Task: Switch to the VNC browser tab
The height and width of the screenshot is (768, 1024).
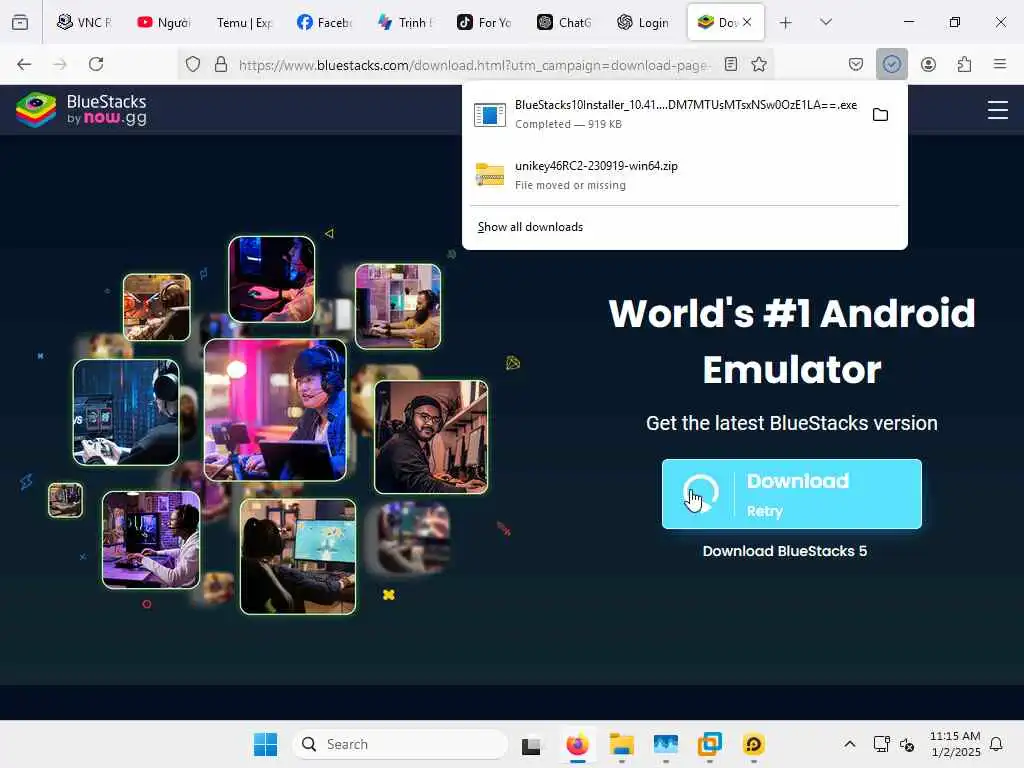Action: tap(84, 22)
